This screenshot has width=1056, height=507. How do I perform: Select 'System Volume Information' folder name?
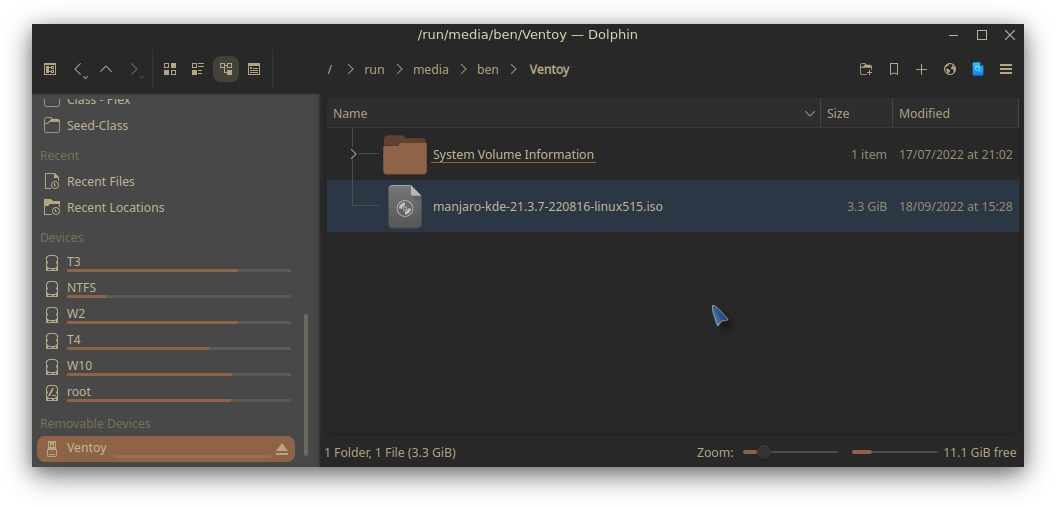(x=513, y=155)
